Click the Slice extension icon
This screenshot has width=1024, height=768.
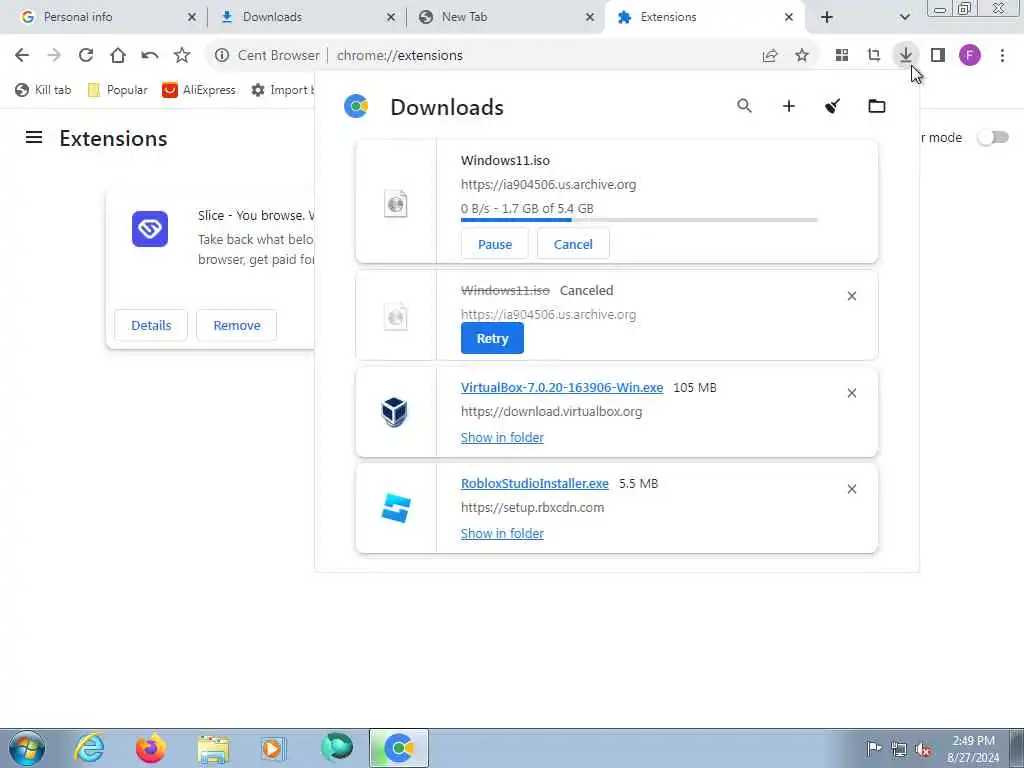(150, 229)
